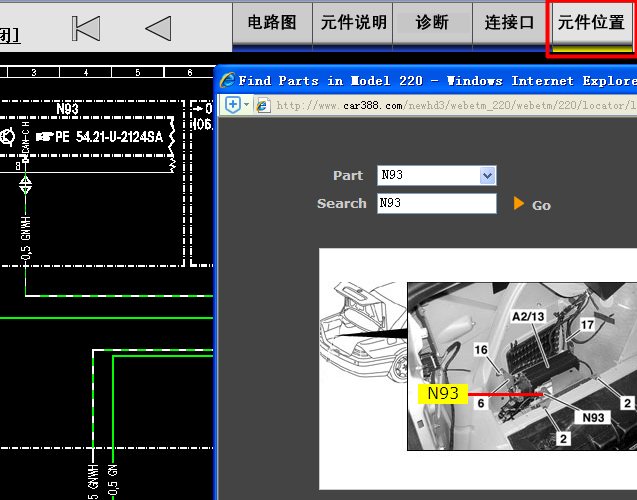The image size is (637, 500).
Task: Click the N93 component title in the diagram
Action: (x=67, y=109)
